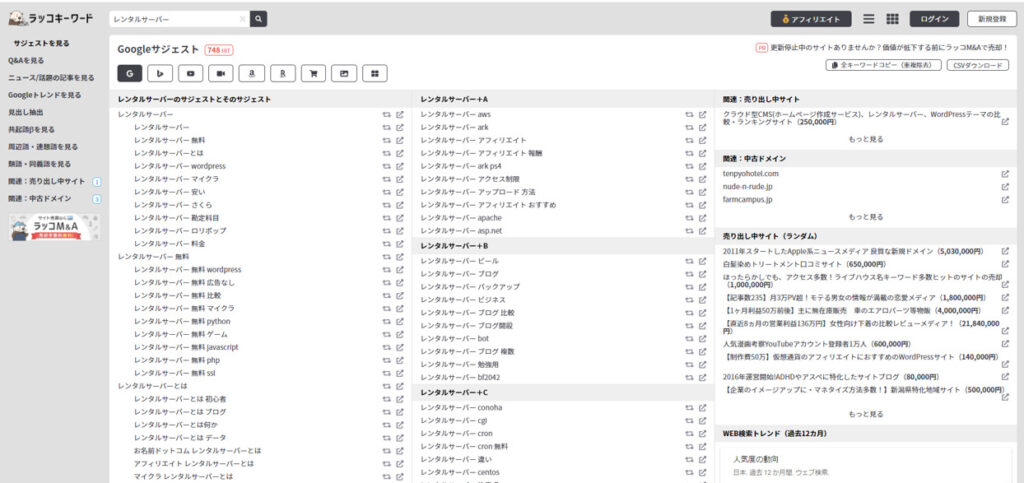
Task: Open the hamburger list menu icon
Action: click(869, 19)
